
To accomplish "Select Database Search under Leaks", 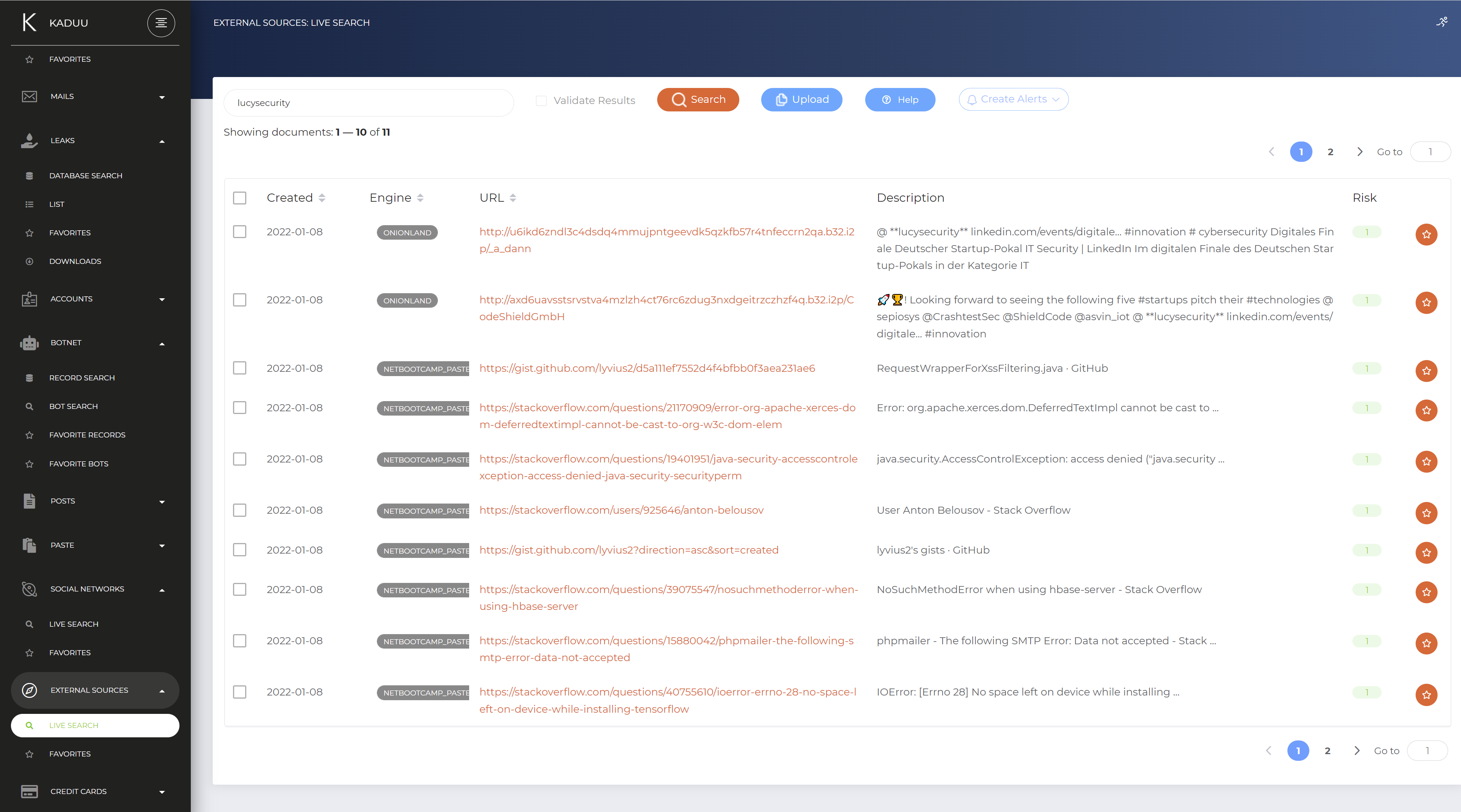I will (x=86, y=175).
